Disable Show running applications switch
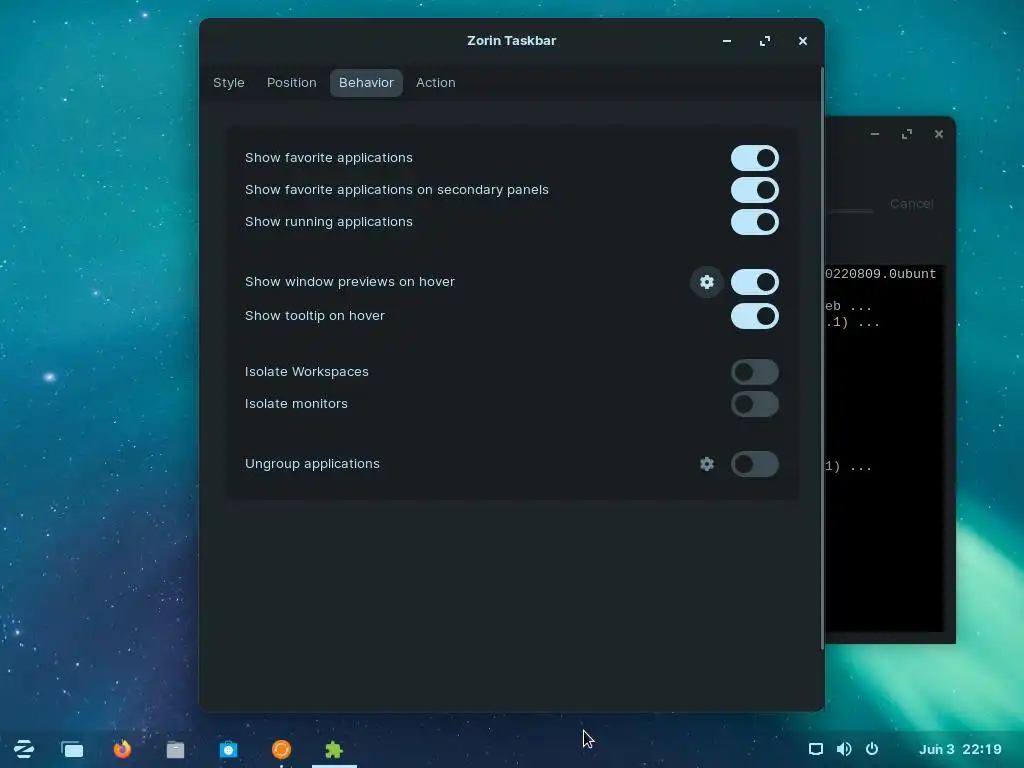1024x768 pixels. (x=754, y=222)
